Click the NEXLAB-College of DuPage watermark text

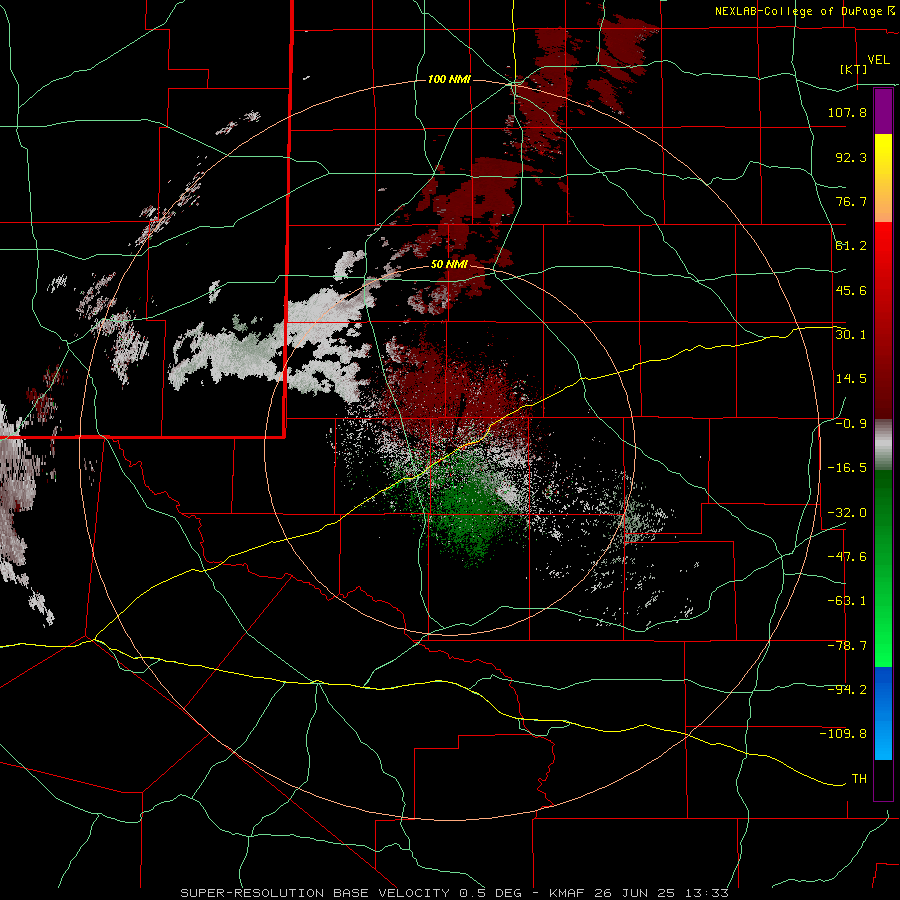point(804,11)
